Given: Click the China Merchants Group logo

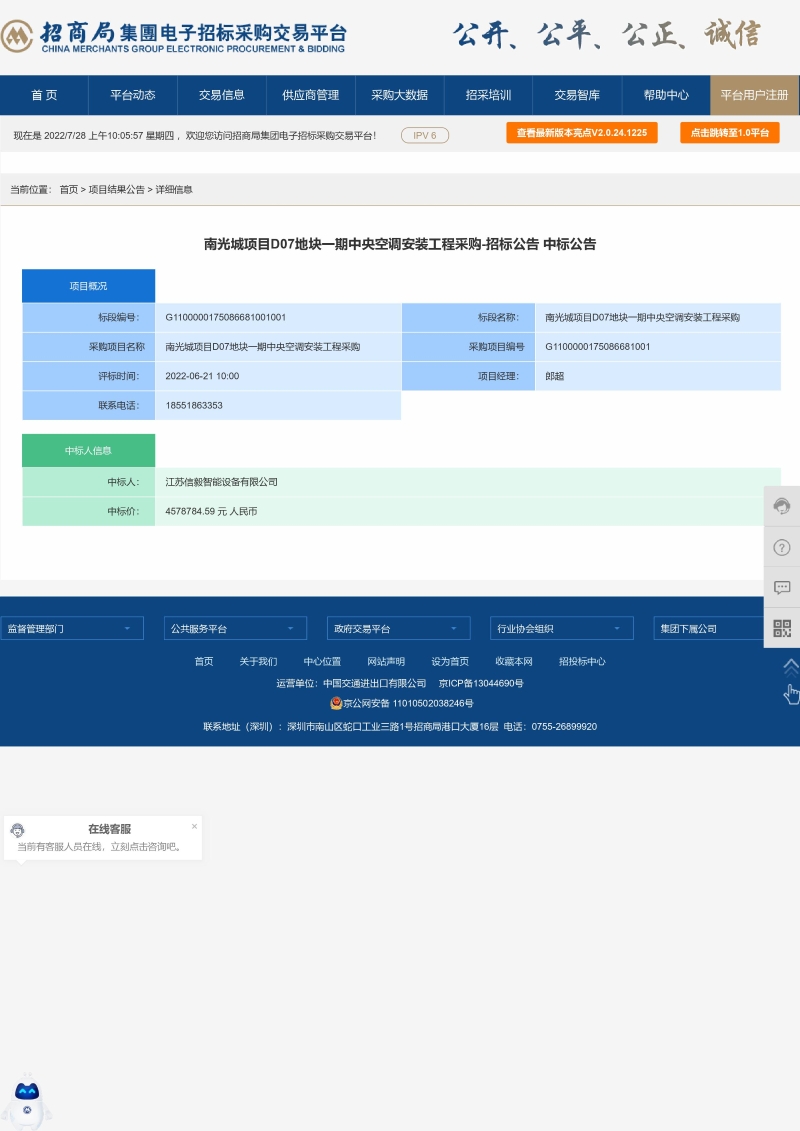Looking at the screenshot, I should tap(173, 36).
